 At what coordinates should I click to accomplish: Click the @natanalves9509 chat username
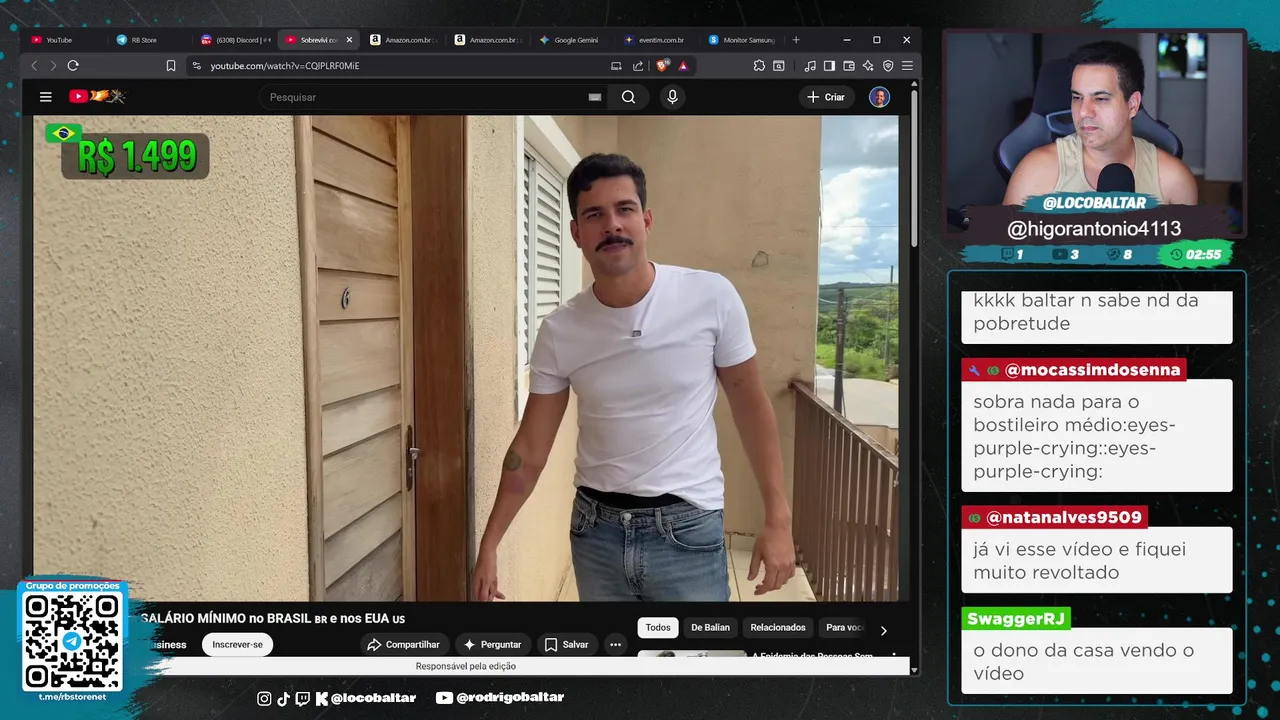1064,518
